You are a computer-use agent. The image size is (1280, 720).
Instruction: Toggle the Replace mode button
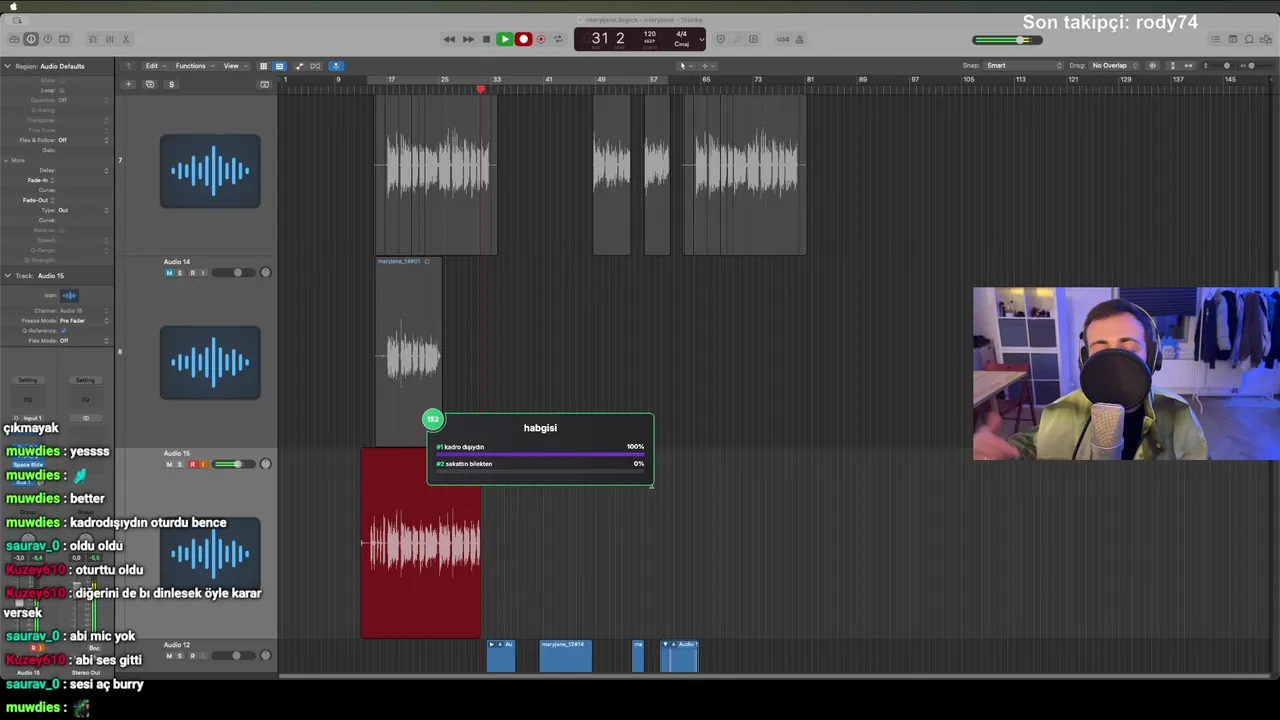(x=721, y=39)
